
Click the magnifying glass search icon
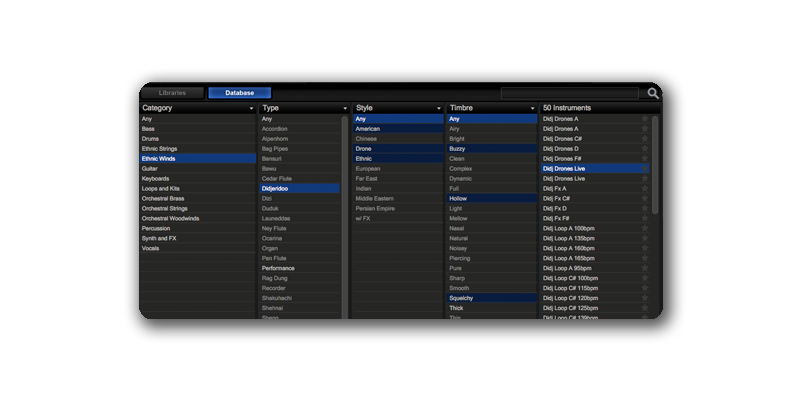653,93
